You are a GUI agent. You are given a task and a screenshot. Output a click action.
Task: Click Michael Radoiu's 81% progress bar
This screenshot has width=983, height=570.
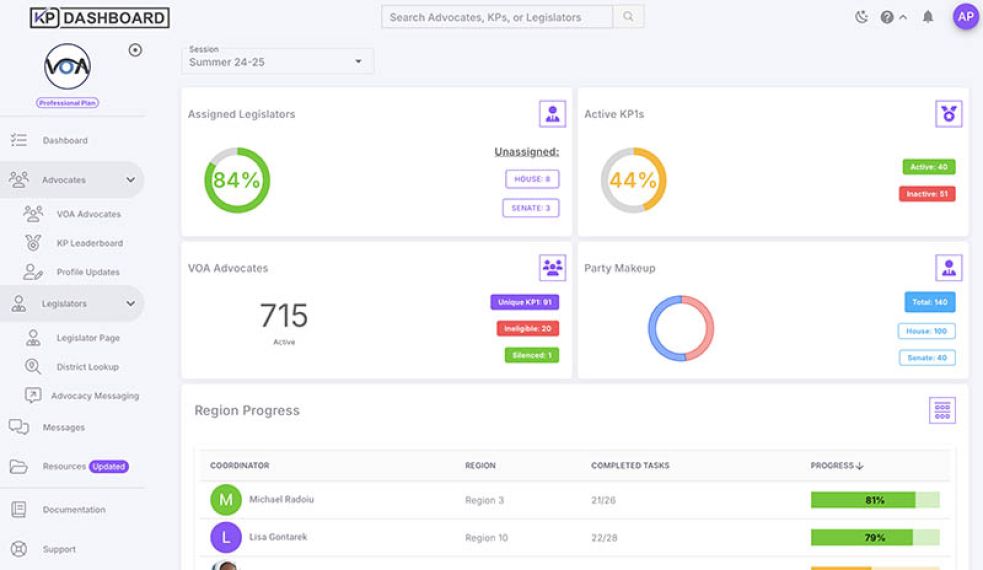[874, 500]
